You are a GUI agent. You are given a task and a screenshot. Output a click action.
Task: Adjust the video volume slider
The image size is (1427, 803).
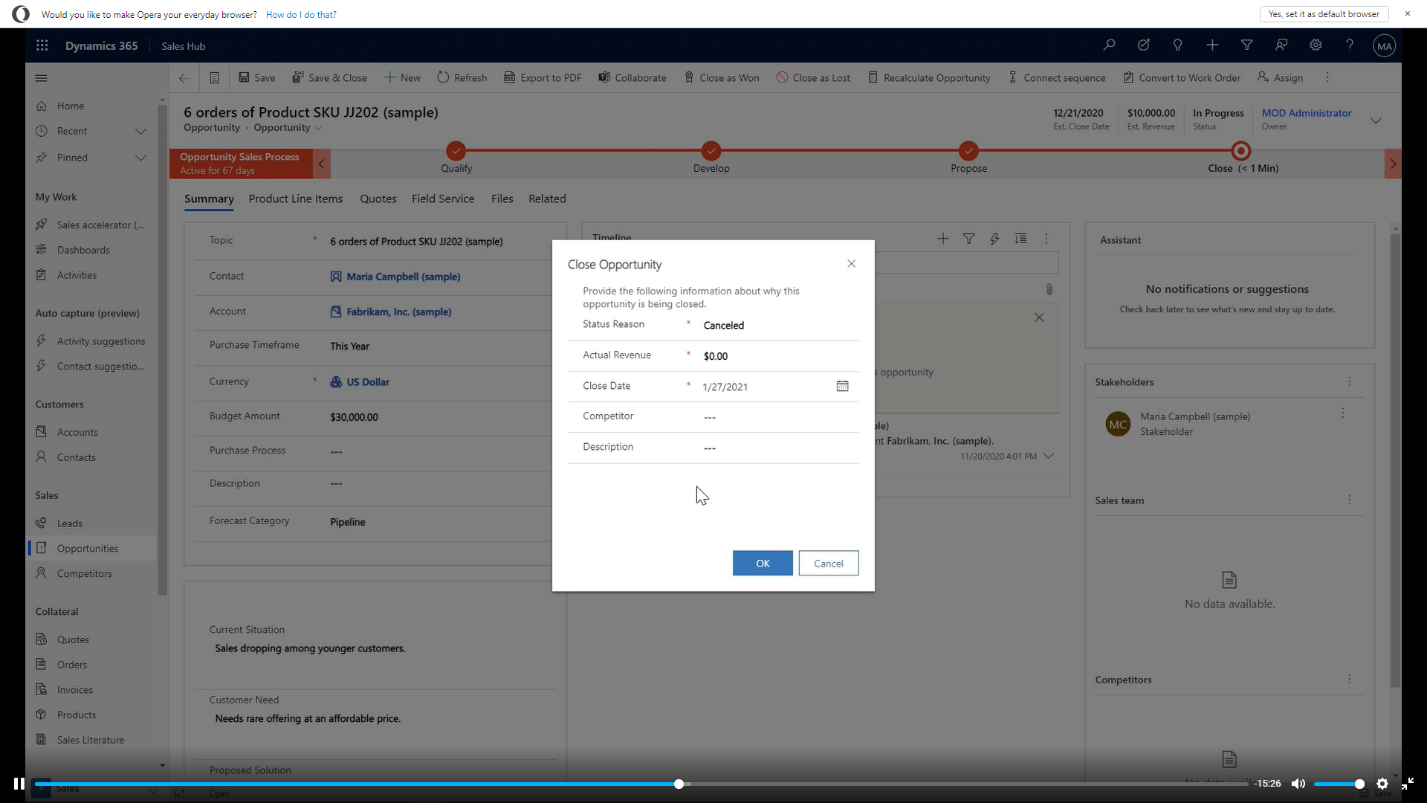[1338, 784]
